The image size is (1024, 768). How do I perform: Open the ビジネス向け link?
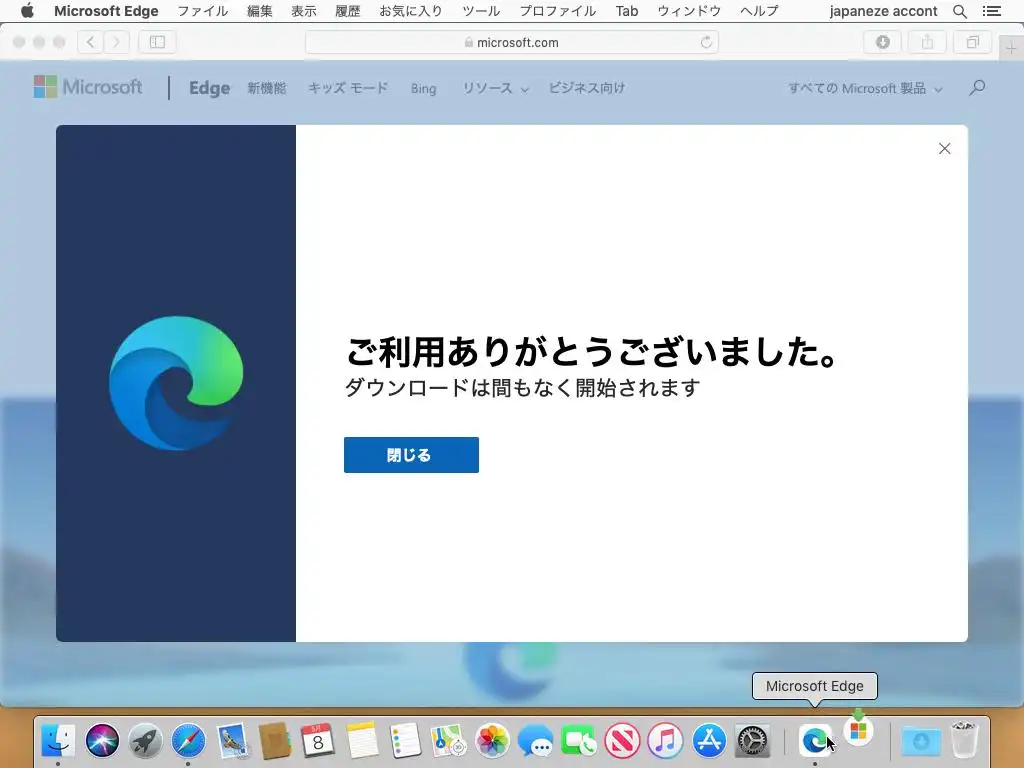click(586, 88)
